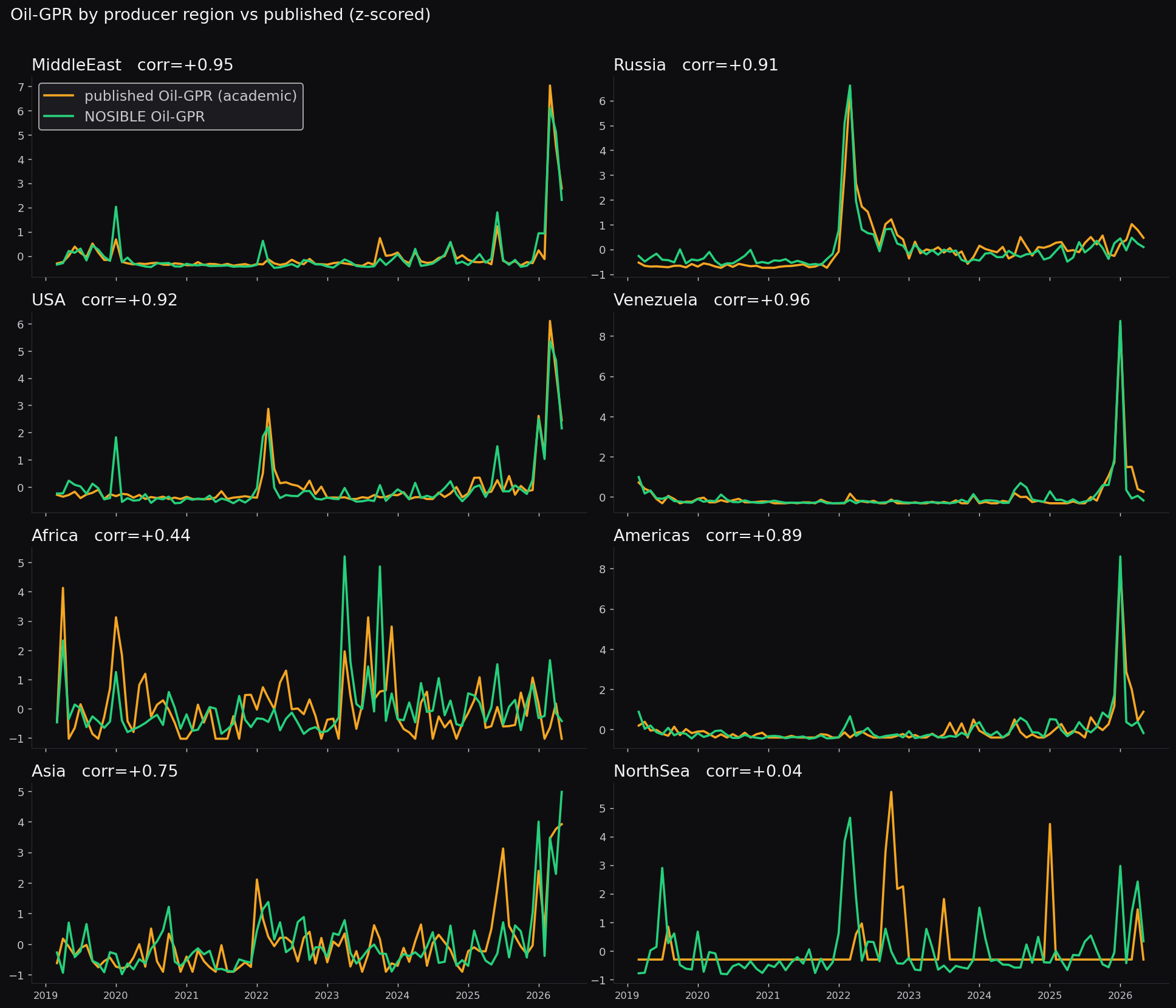Click the 2019 tick label under the Asia panel
The image size is (1176, 1008).
pos(45,995)
